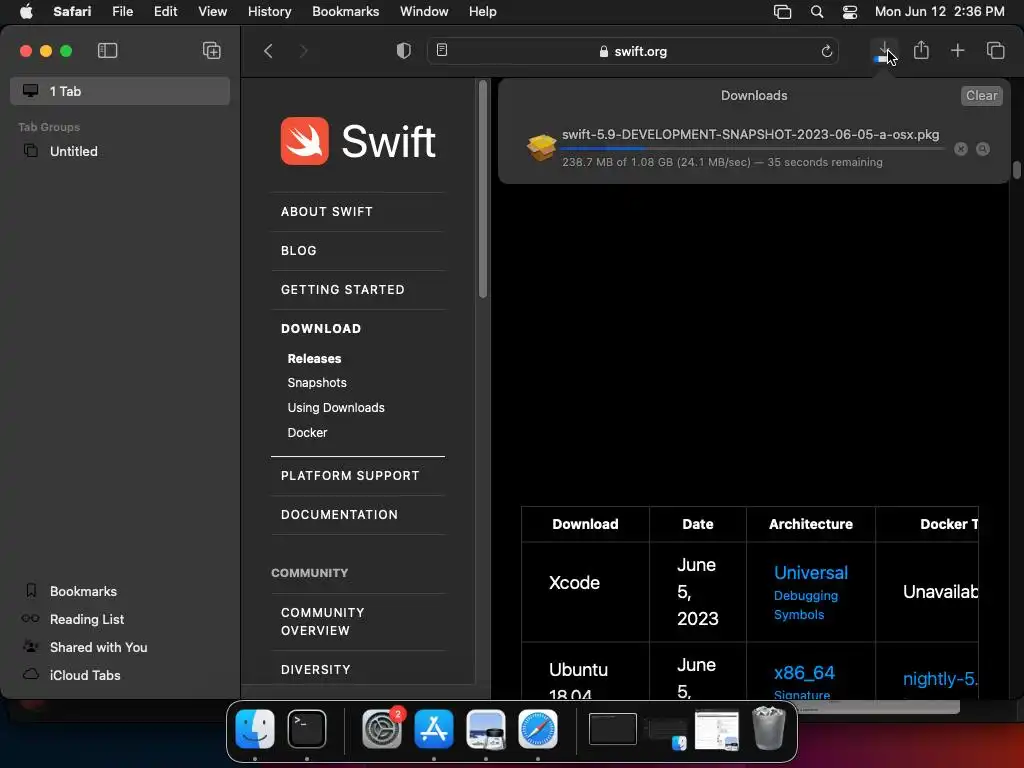Open Control Center in menu bar

pos(850,12)
